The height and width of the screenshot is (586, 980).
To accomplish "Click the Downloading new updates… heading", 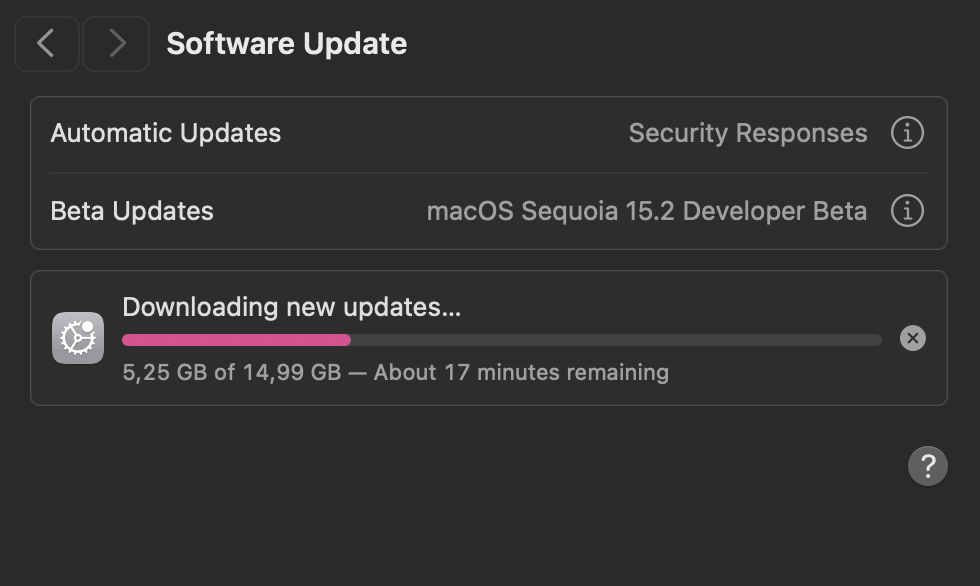I will 292,307.
